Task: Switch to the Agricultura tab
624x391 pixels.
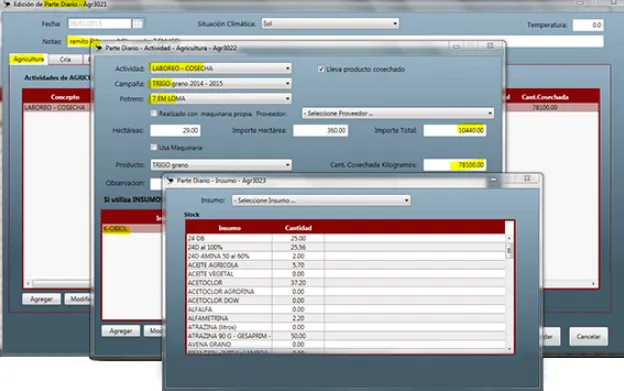Action: pos(28,59)
